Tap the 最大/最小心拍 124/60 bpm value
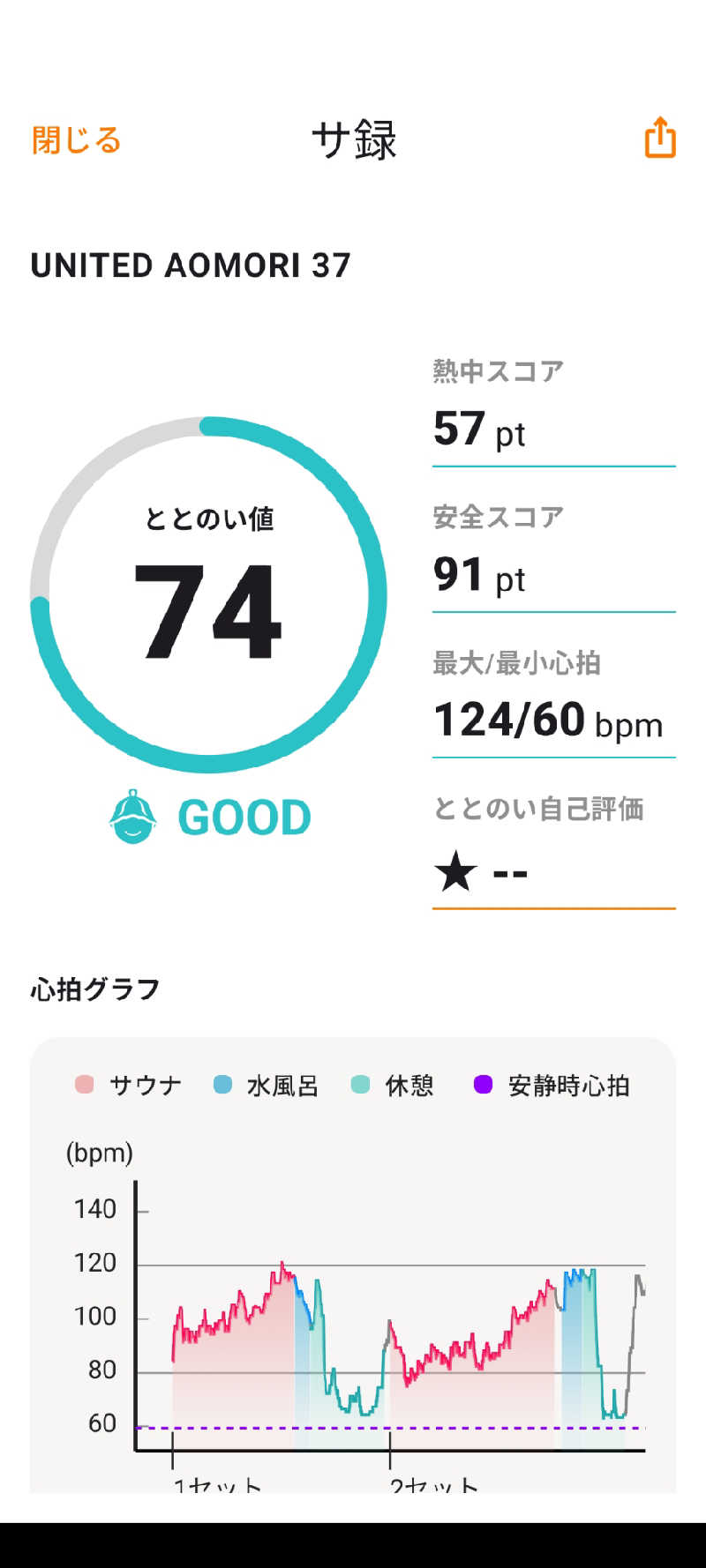 coord(548,721)
